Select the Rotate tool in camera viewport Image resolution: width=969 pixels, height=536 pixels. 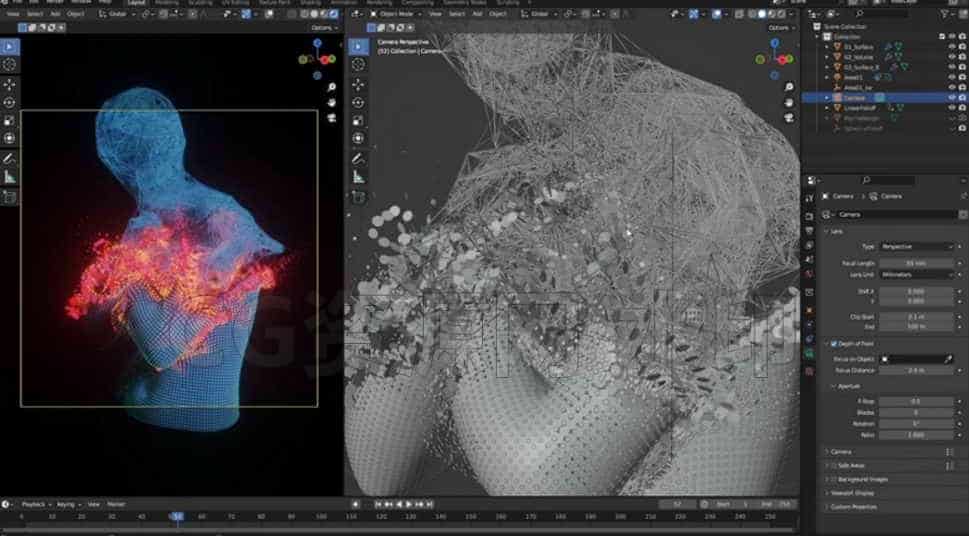coord(358,103)
